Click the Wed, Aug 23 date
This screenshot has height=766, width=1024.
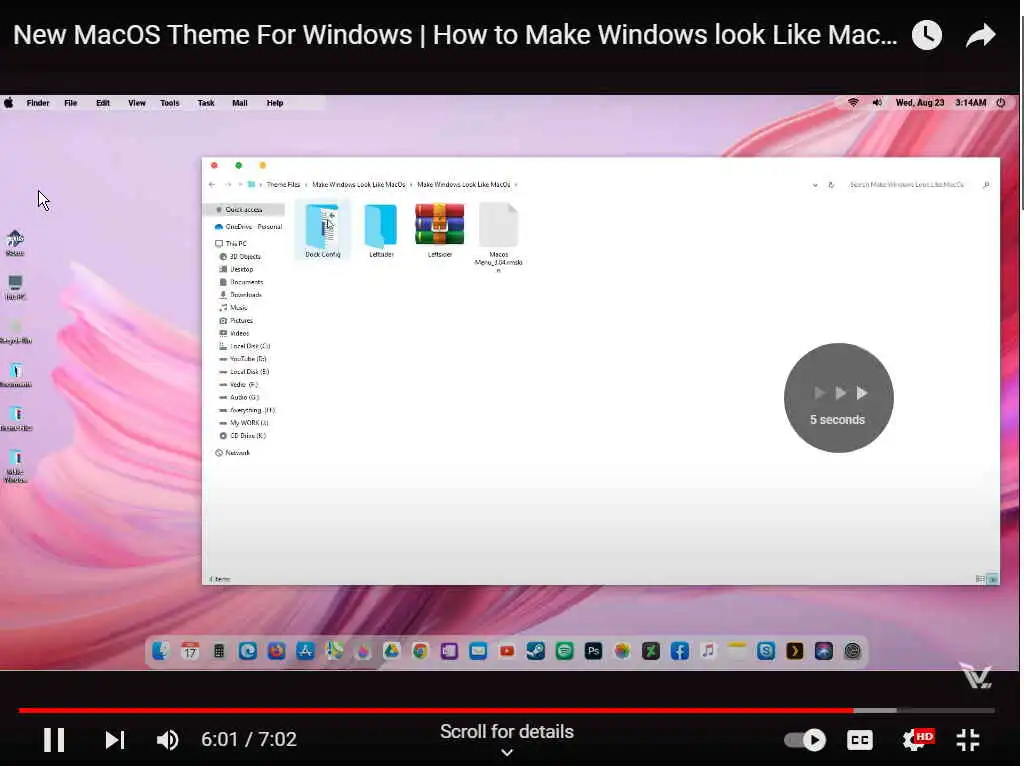coord(920,103)
